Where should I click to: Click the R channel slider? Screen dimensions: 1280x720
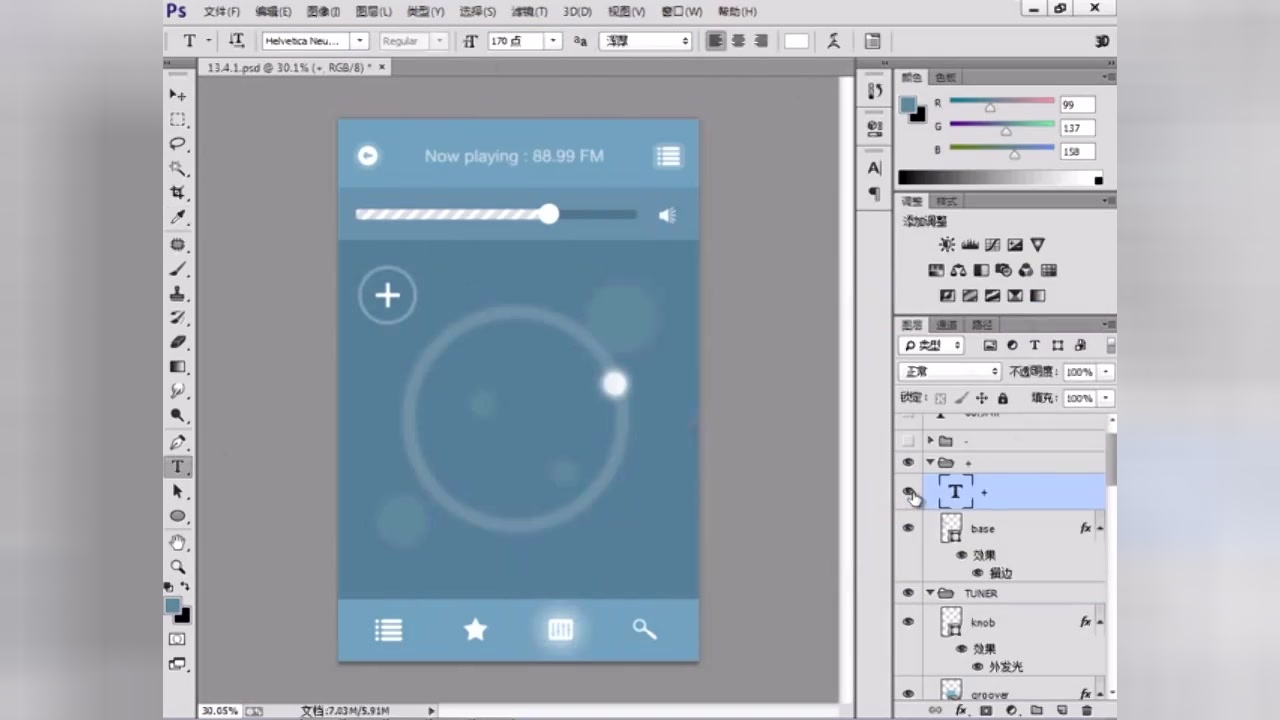pos(1002,104)
